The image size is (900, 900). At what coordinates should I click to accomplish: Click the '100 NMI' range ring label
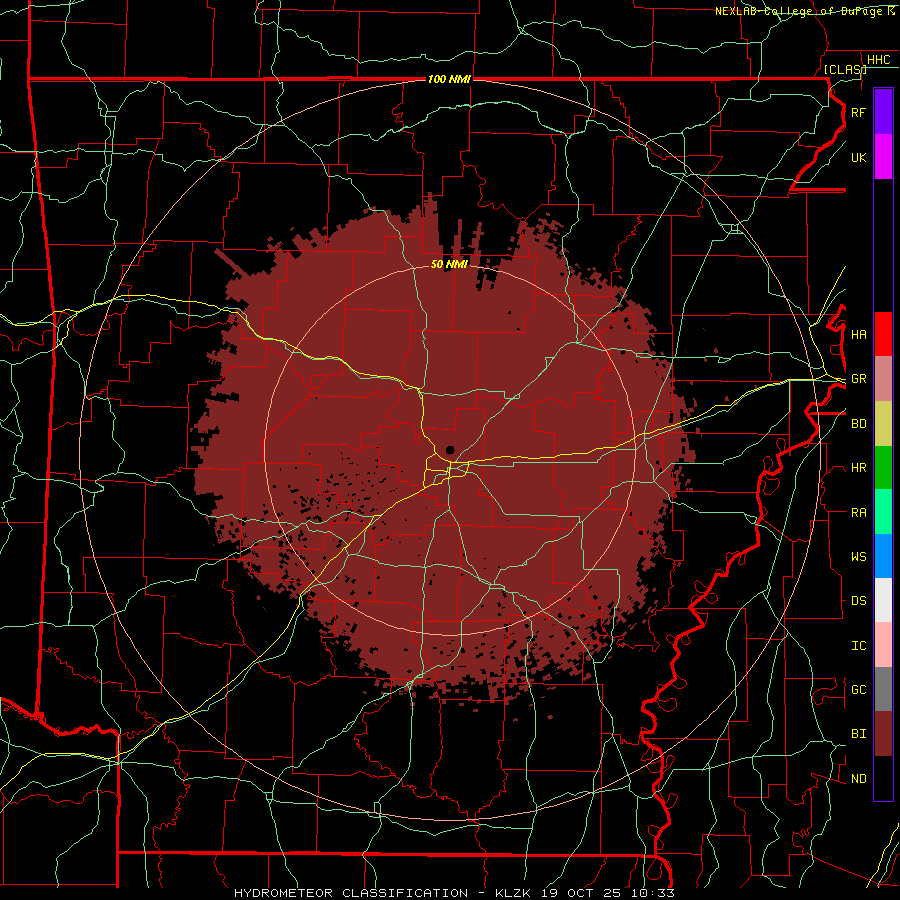point(449,79)
